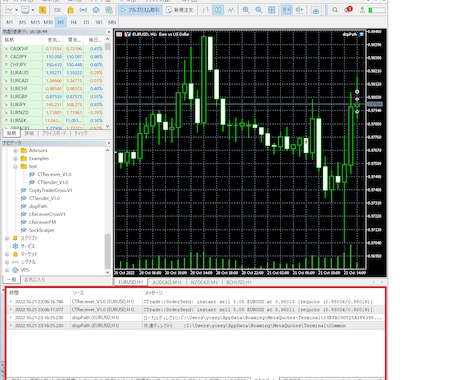Open the Market lock bag toolbar icon
This screenshot has height=380, width=460.
tap(70, 10)
